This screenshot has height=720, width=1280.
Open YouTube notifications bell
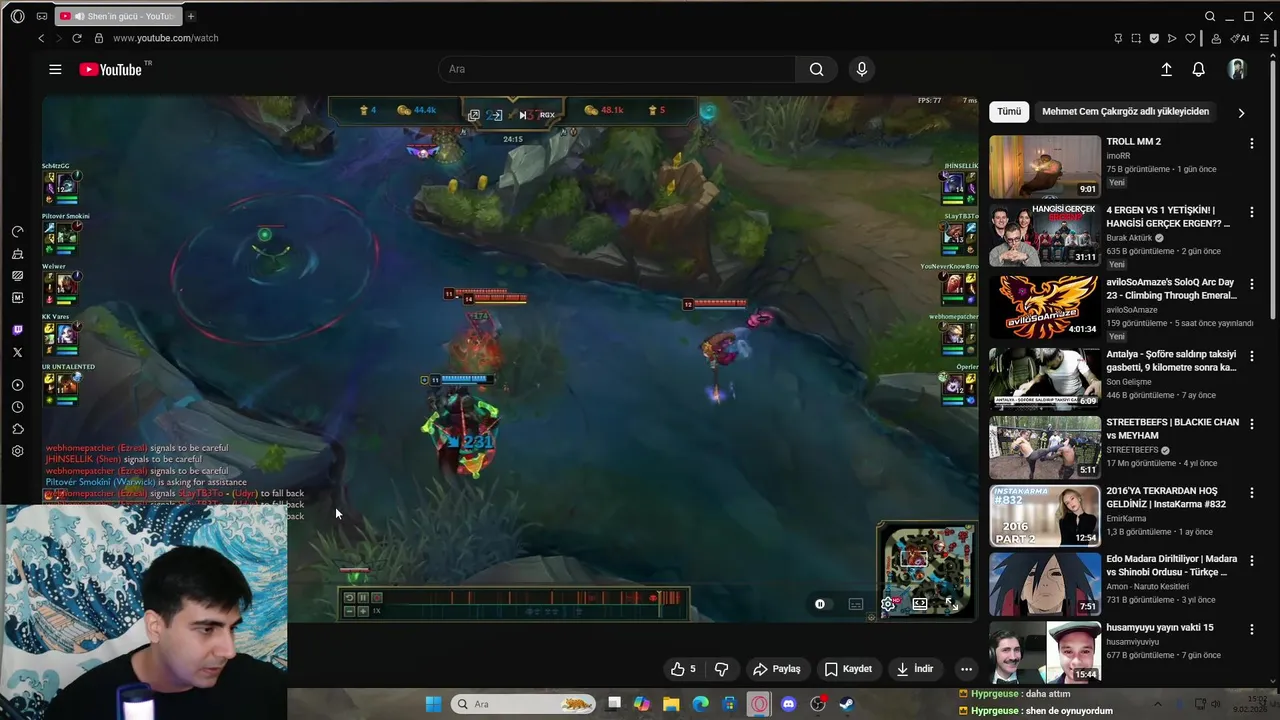click(x=1198, y=69)
